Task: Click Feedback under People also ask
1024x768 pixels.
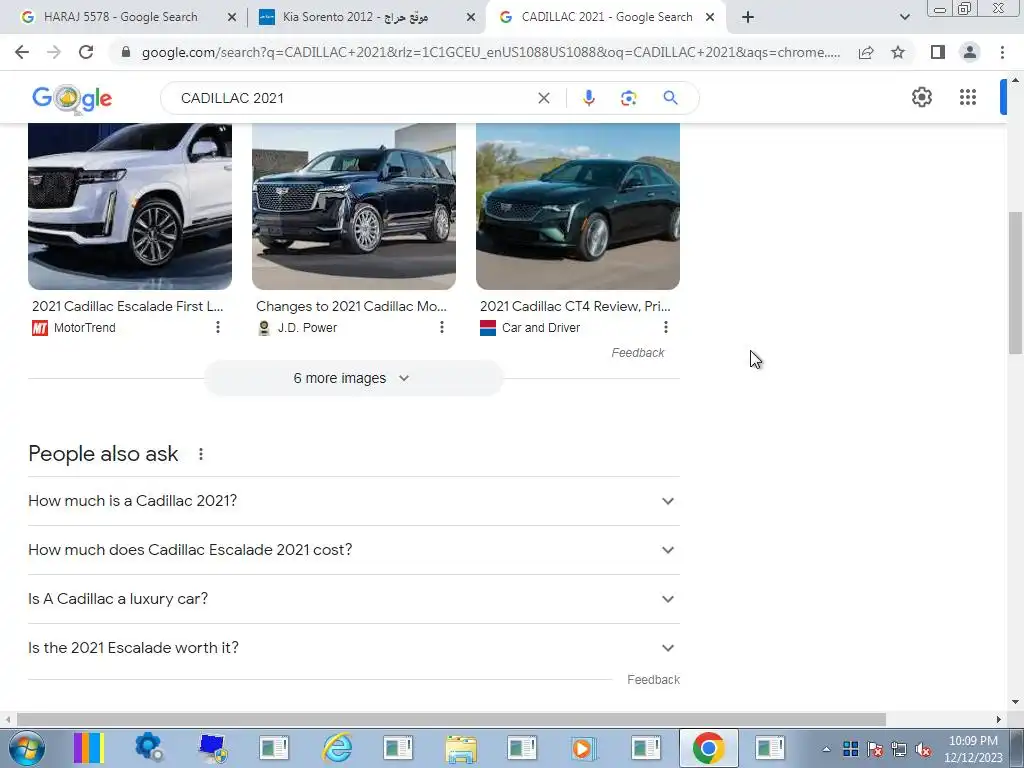Action: pos(653,680)
